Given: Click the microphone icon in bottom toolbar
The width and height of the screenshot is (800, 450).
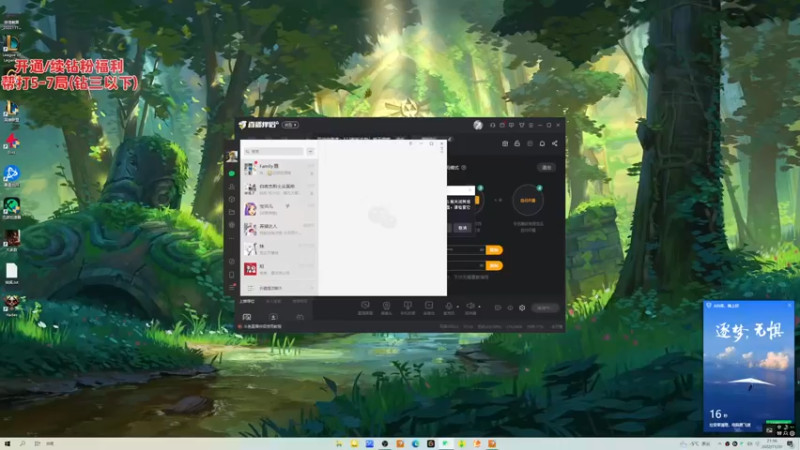Looking at the screenshot, I should click(x=449, y=306).
